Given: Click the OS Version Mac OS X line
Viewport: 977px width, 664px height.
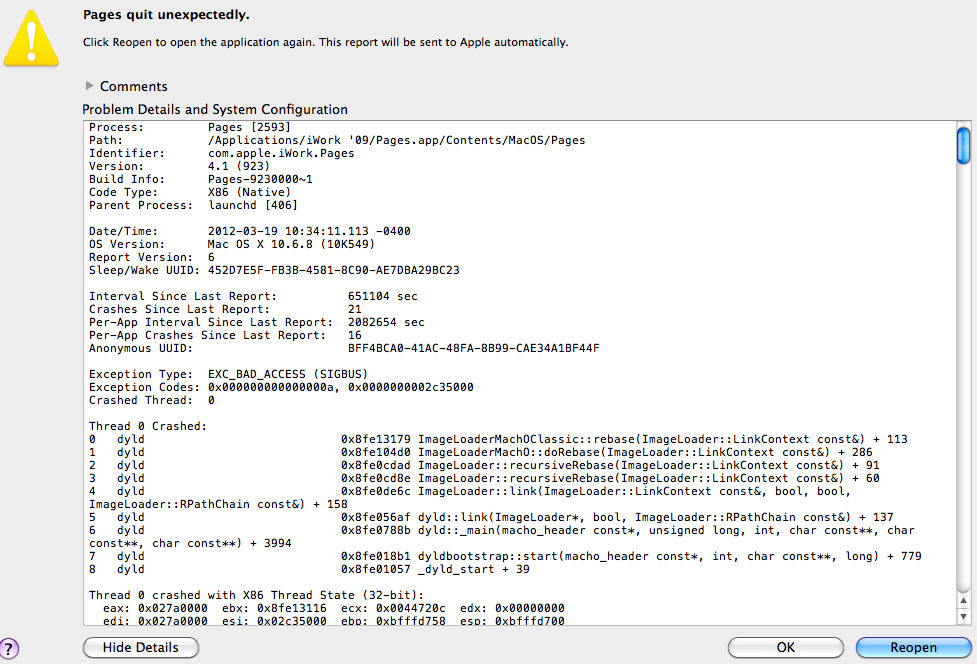Looking at the screenshot, I should 232,244.
